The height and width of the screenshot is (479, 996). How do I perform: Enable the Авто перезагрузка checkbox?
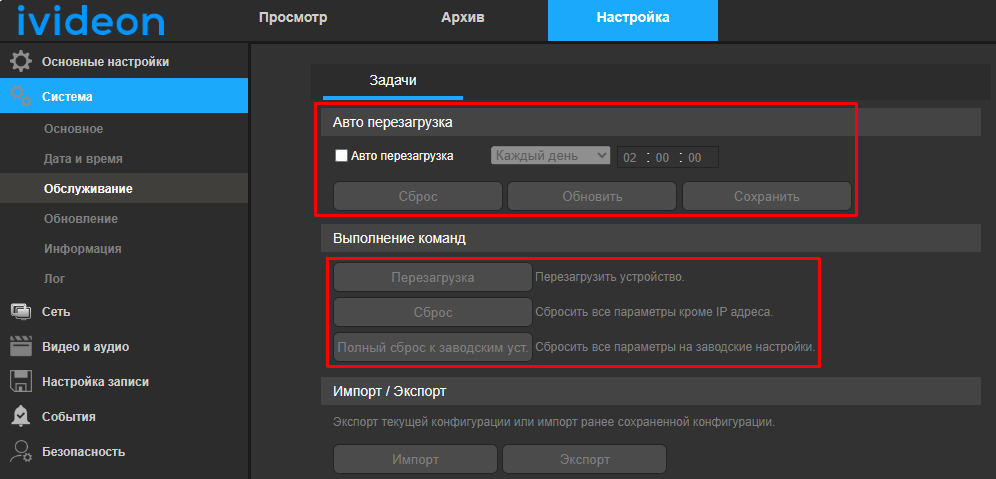(341, 156)
